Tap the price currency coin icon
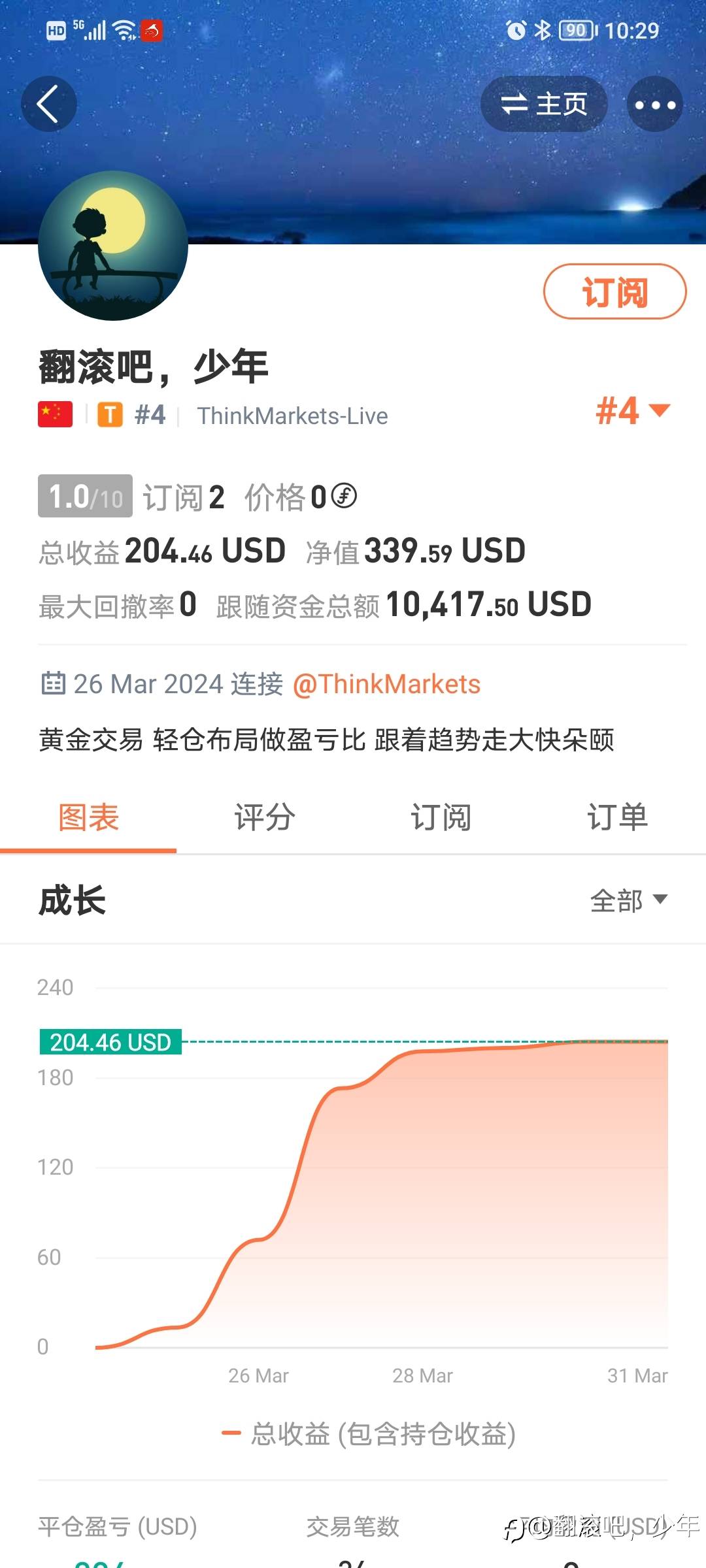This screenshot has height=1568, width=706. click(344, 496)
